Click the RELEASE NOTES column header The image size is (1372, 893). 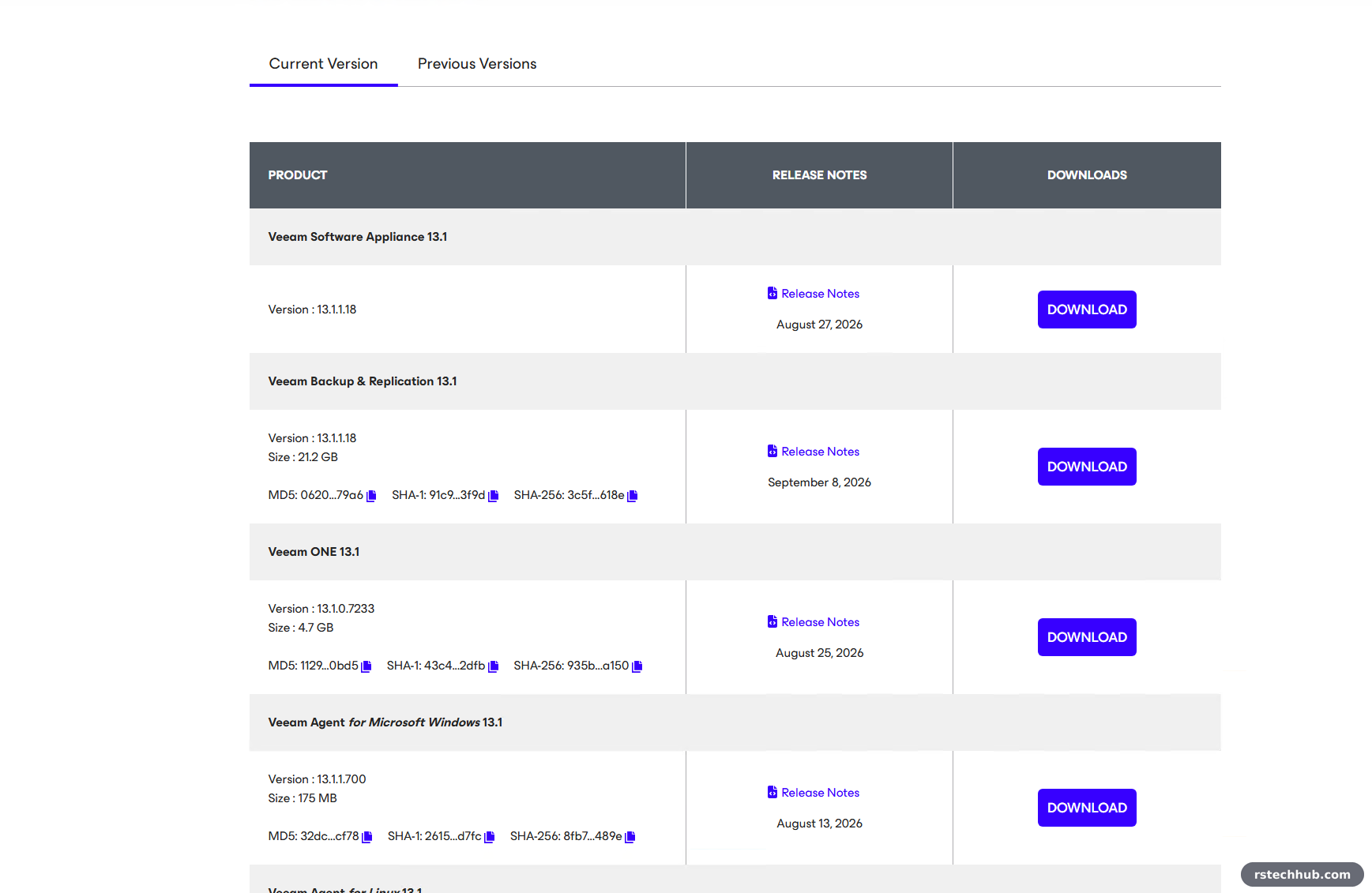(x=820, y=175)
